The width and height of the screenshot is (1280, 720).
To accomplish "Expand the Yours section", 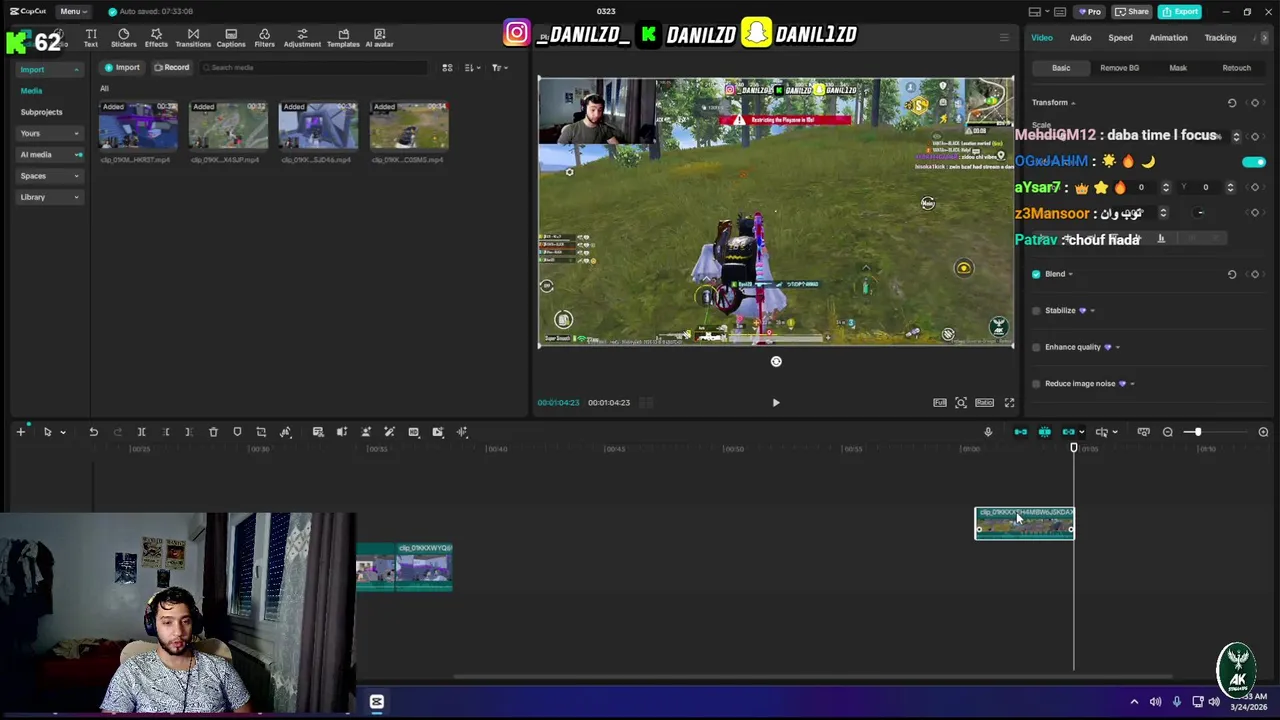I will tap(48, 133).
